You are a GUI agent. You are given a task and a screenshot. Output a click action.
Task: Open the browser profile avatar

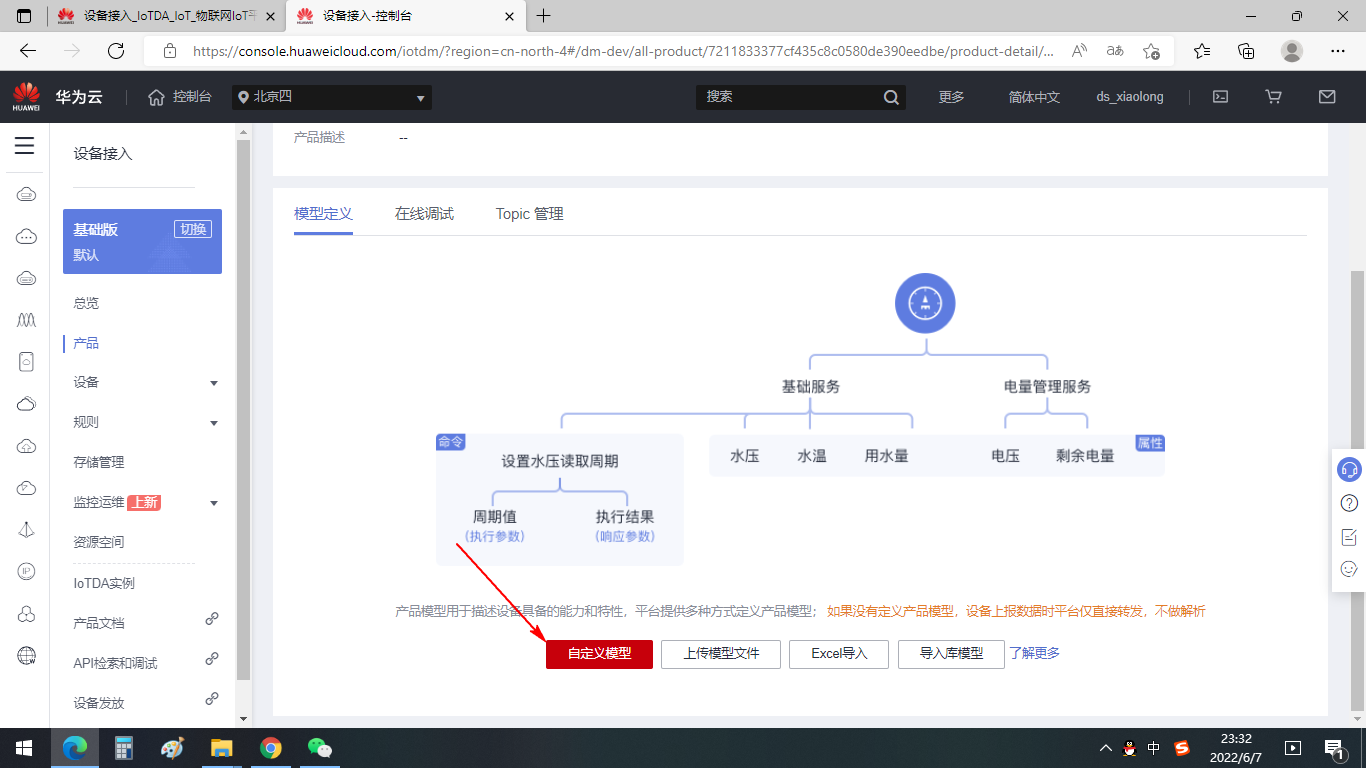1292,51
